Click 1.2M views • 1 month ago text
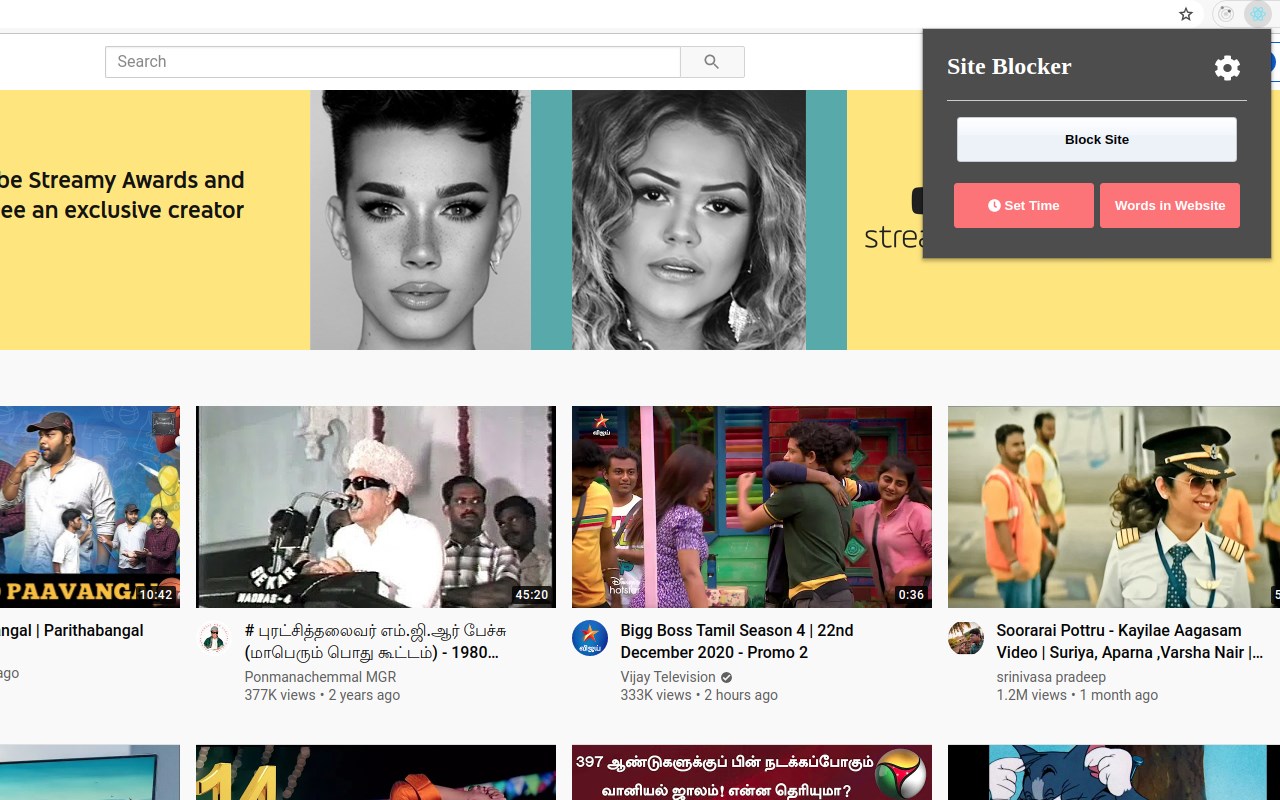 (1077, 695)
